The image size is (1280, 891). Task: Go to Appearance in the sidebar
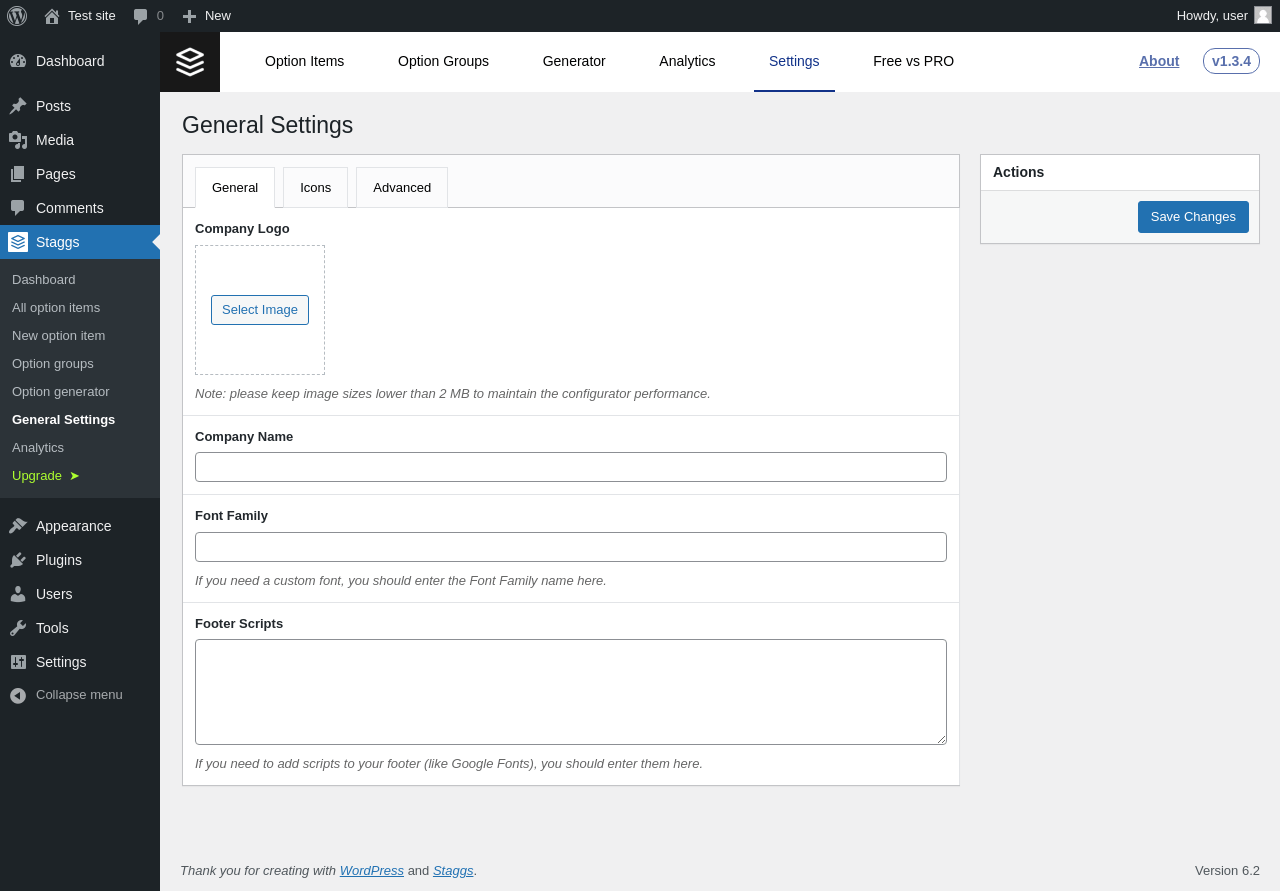[x=73, y=526]
